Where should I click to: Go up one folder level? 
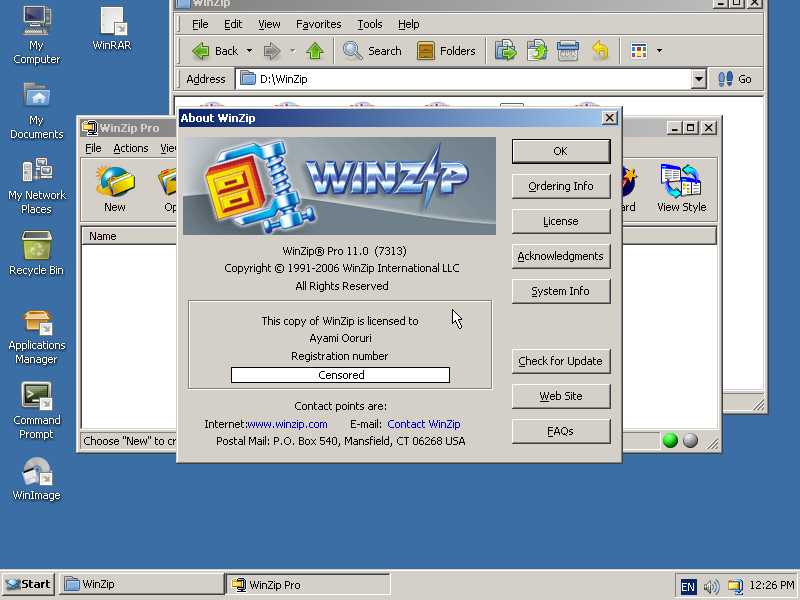(x=315, y=50)
